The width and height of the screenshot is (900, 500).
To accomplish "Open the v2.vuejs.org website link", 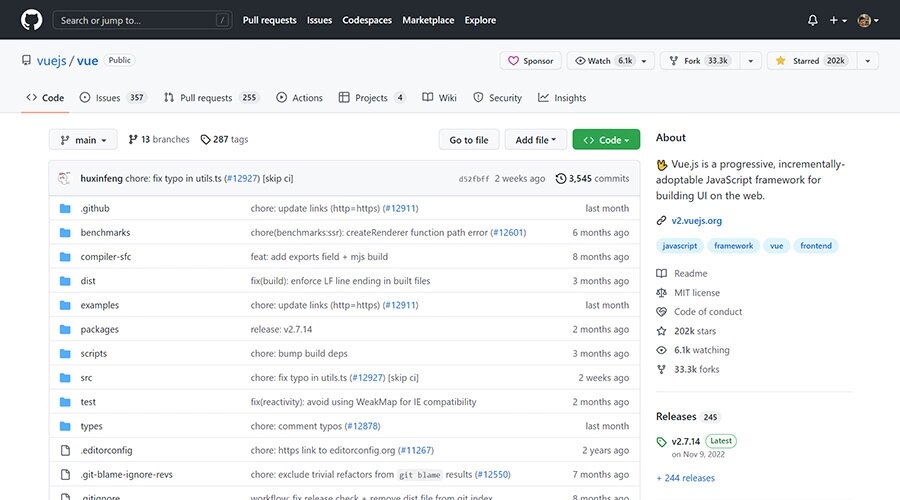I will pos(696,220).
